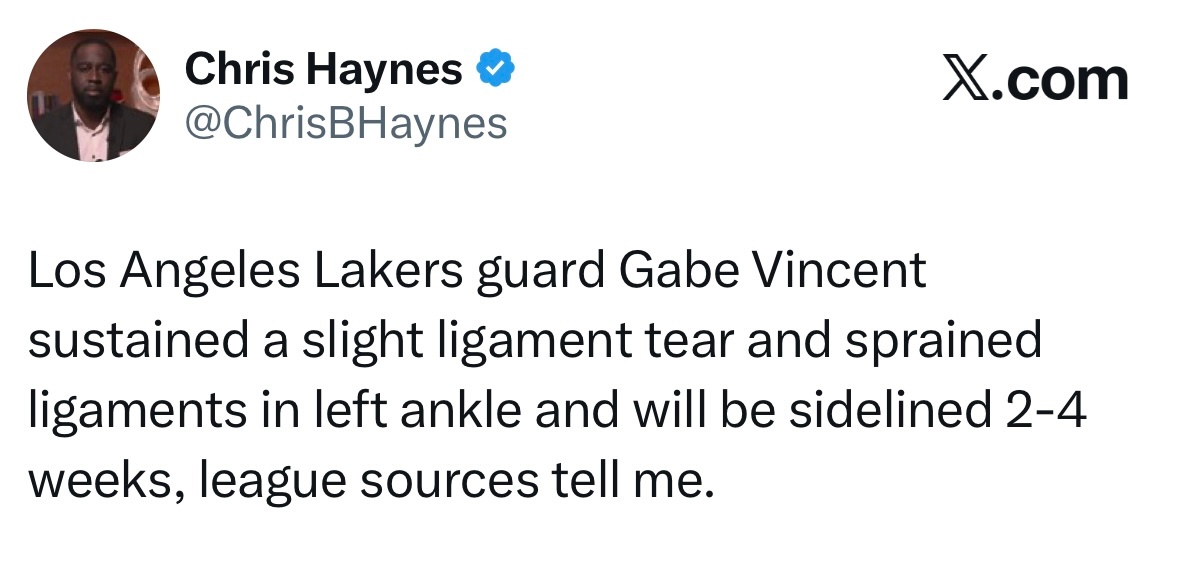Open the @ChrisBHaynes handle link
This screenshot has height=567, width=1179.
346,123
